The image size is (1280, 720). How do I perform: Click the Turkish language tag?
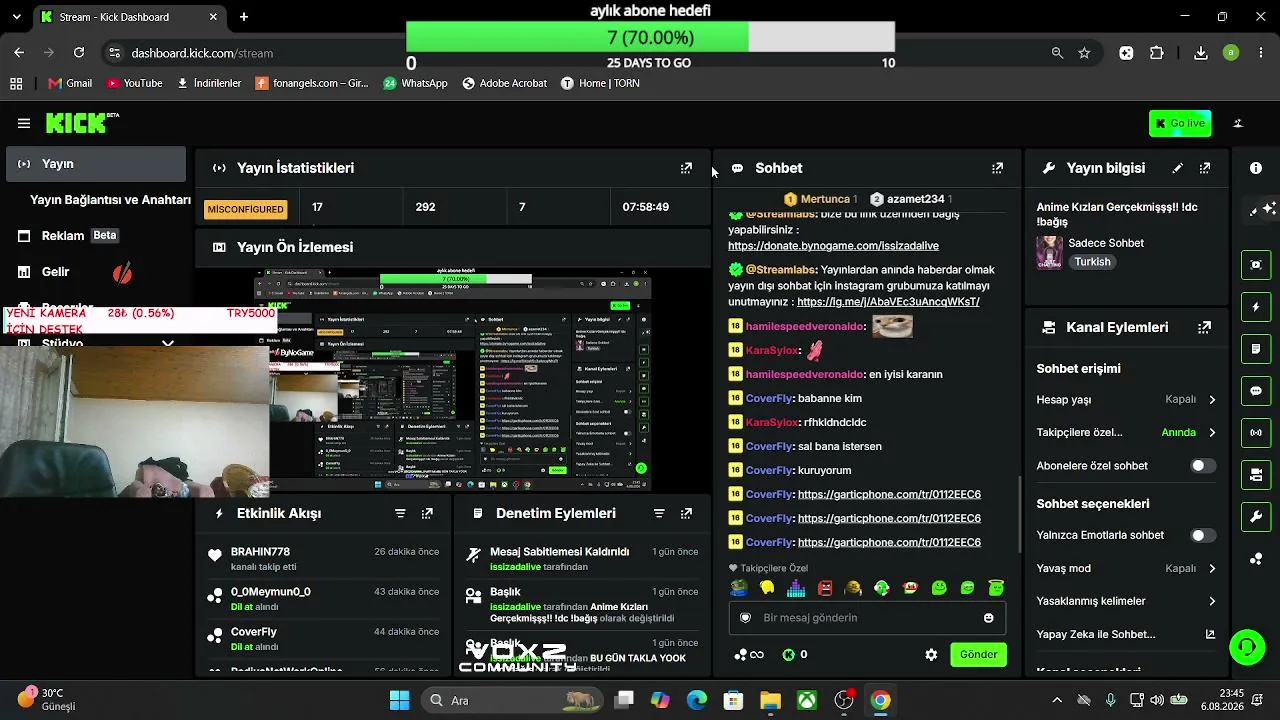pos(1092,262)
